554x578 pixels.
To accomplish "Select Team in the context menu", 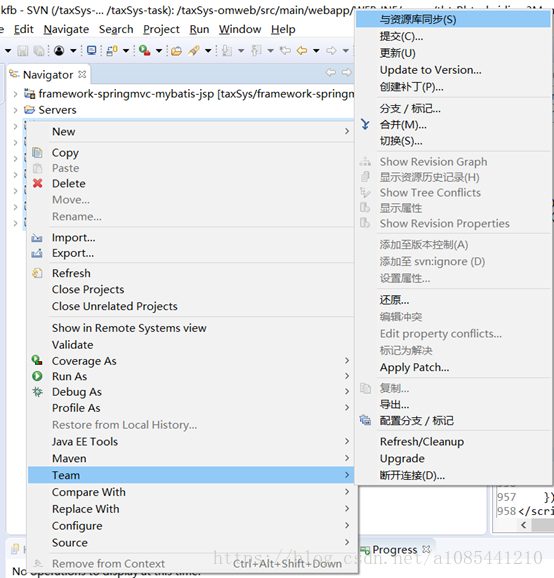I will (191, 475).
